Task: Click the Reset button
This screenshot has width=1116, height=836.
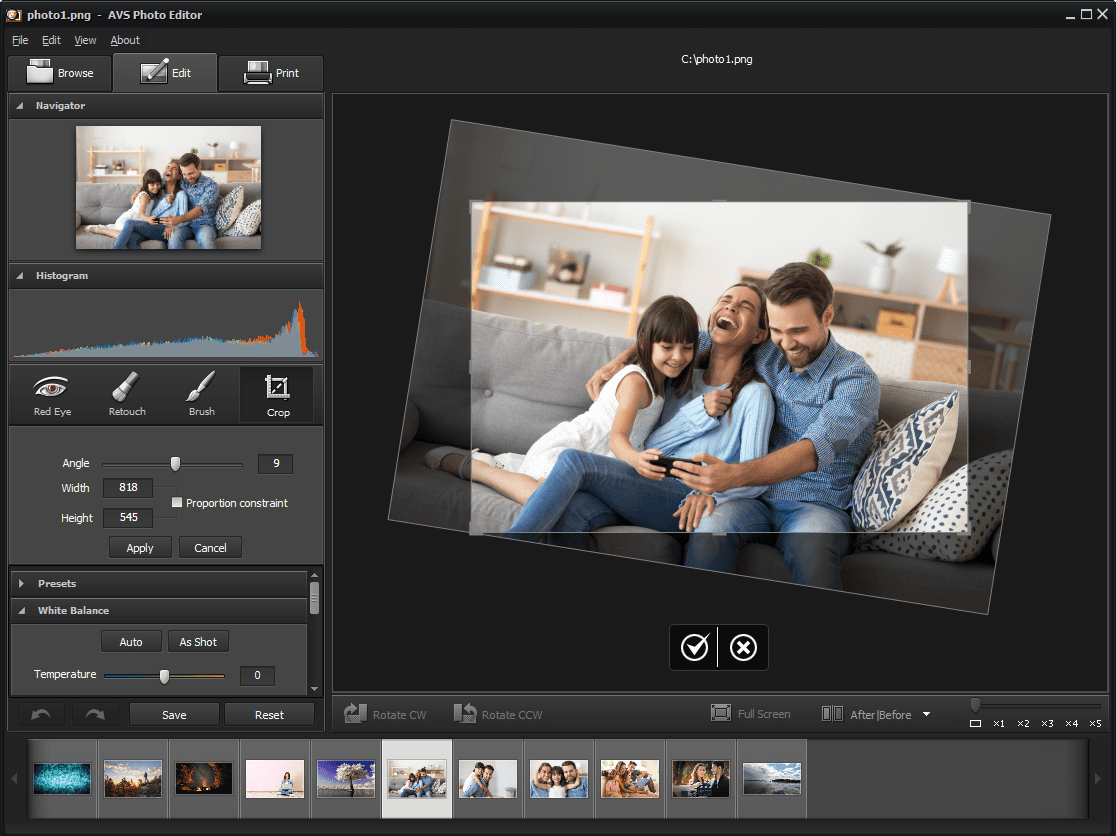Action: pyautogui.click(x=269, y=714)
